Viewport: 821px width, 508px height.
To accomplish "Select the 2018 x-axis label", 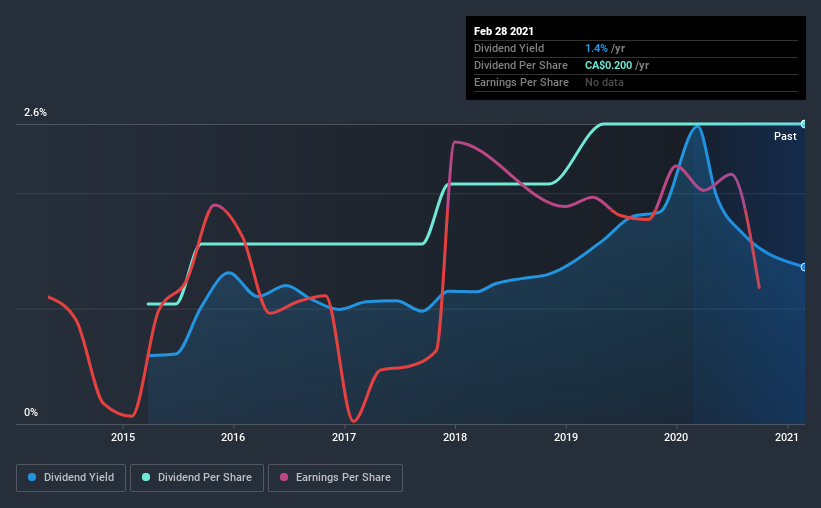I will pos(455,437).
